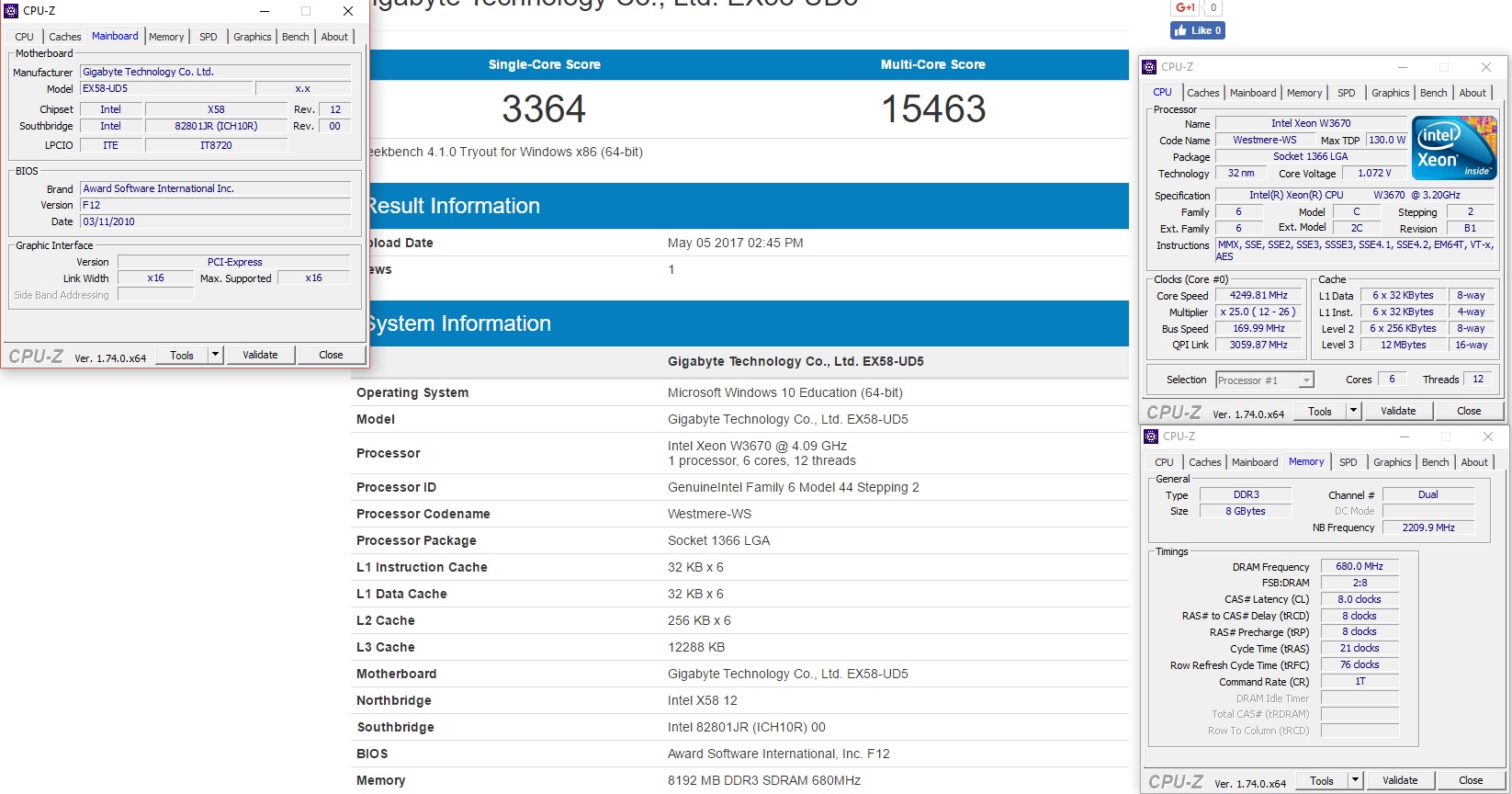Image resolution: width=1512 pixels, height=794 pixels.
Task: Open SPD tab in CPU window
Action: (x=1347, y=93)
